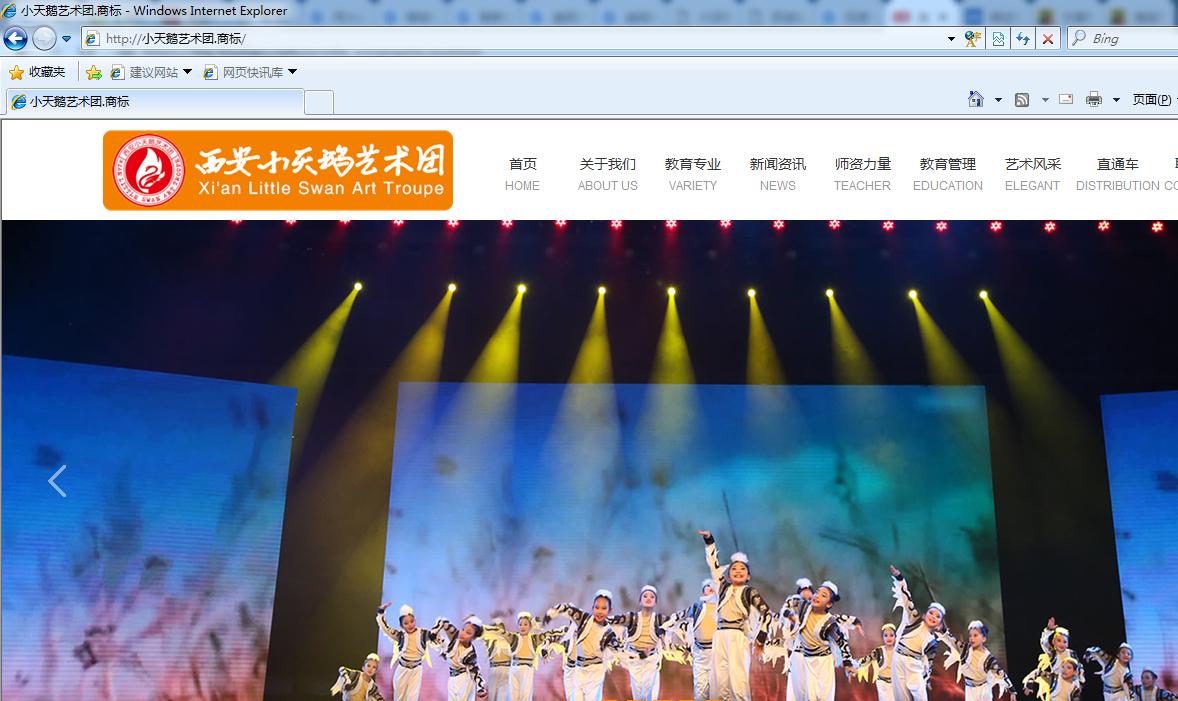Open the print options dropdown arrow

[1116, 100]
